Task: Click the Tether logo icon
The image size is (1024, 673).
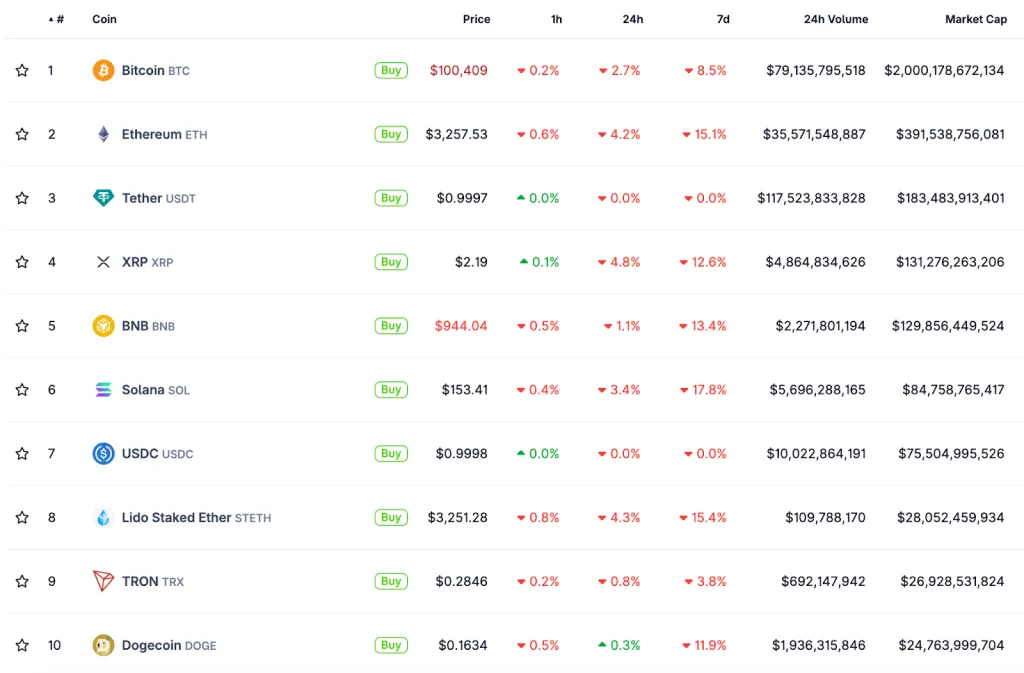Action: pyautogui.click(x=103, y=198)
